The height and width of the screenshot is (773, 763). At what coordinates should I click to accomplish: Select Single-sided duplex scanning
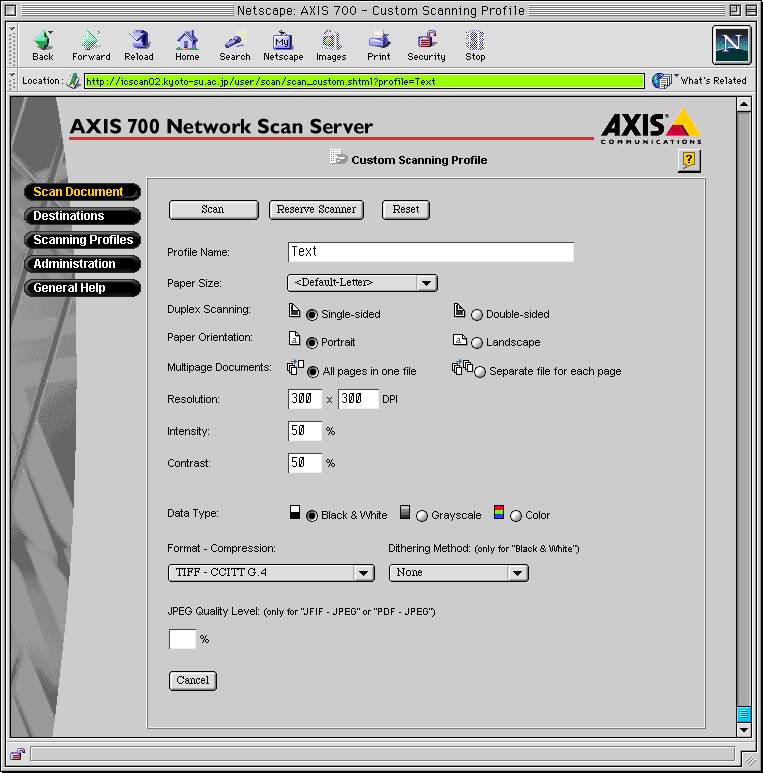(x=312, y=315)
